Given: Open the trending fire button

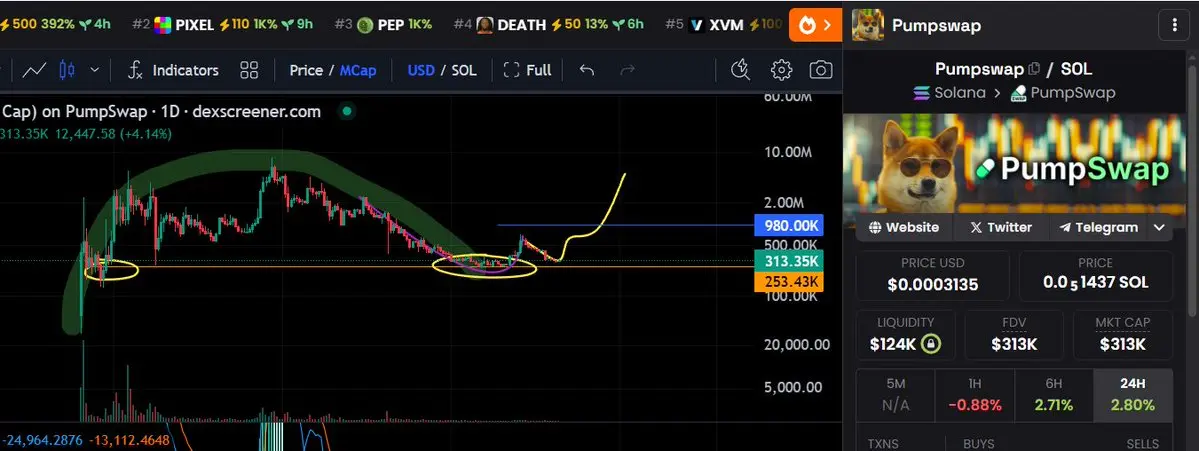Looking at the screenshot, I should coord(815,25).
